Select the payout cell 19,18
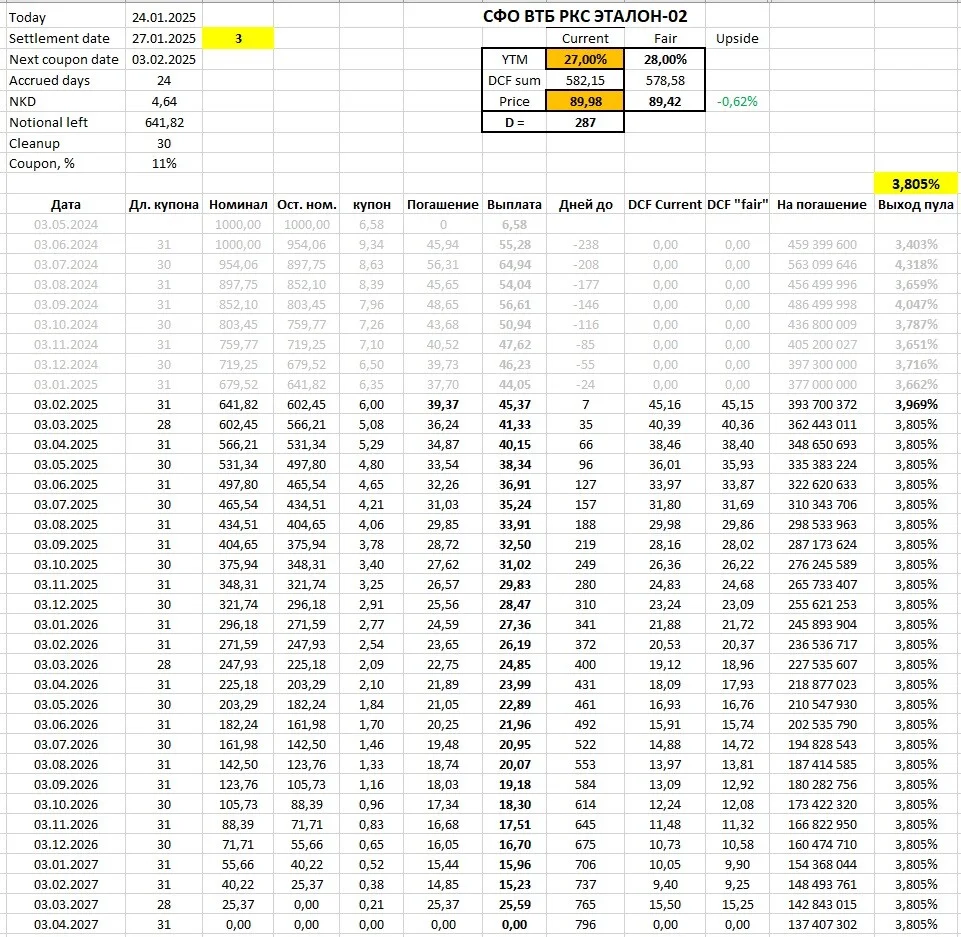 click(514, 784)
